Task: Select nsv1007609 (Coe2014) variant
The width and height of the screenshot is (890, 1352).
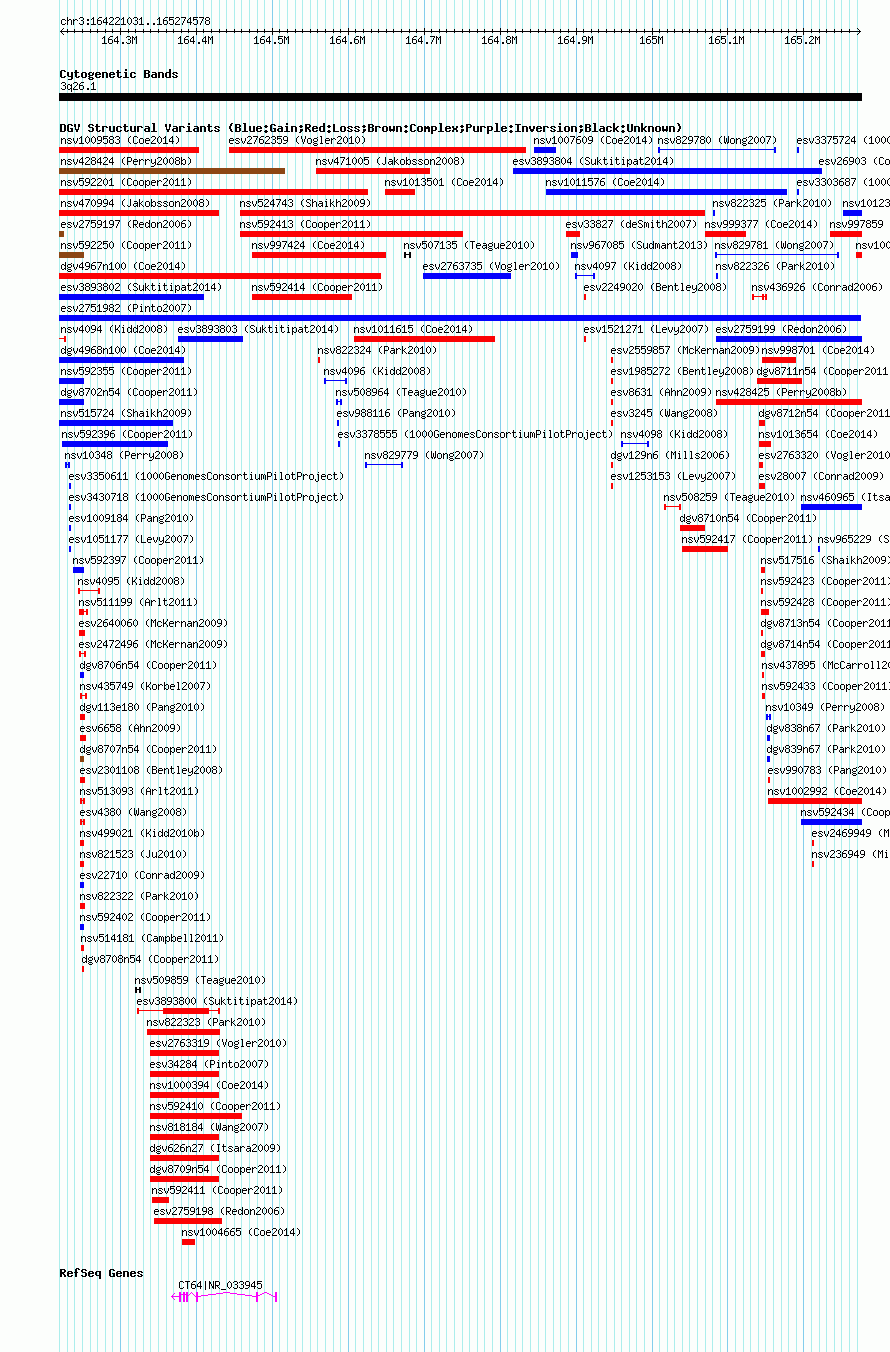Action: [593, 140]
